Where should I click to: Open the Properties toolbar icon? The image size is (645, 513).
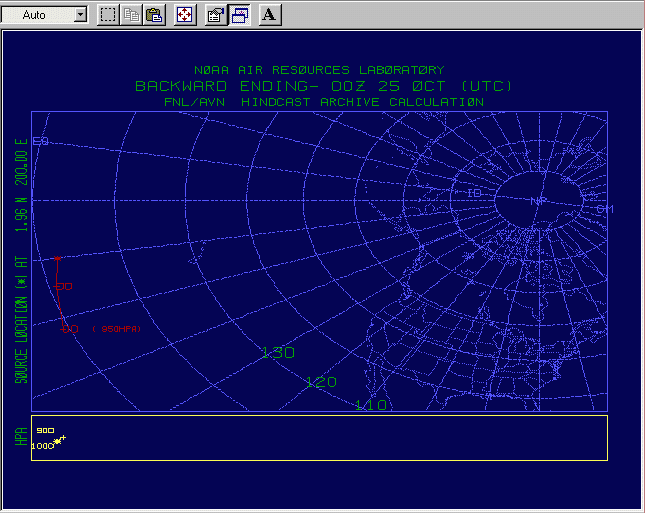pos(215,15)
